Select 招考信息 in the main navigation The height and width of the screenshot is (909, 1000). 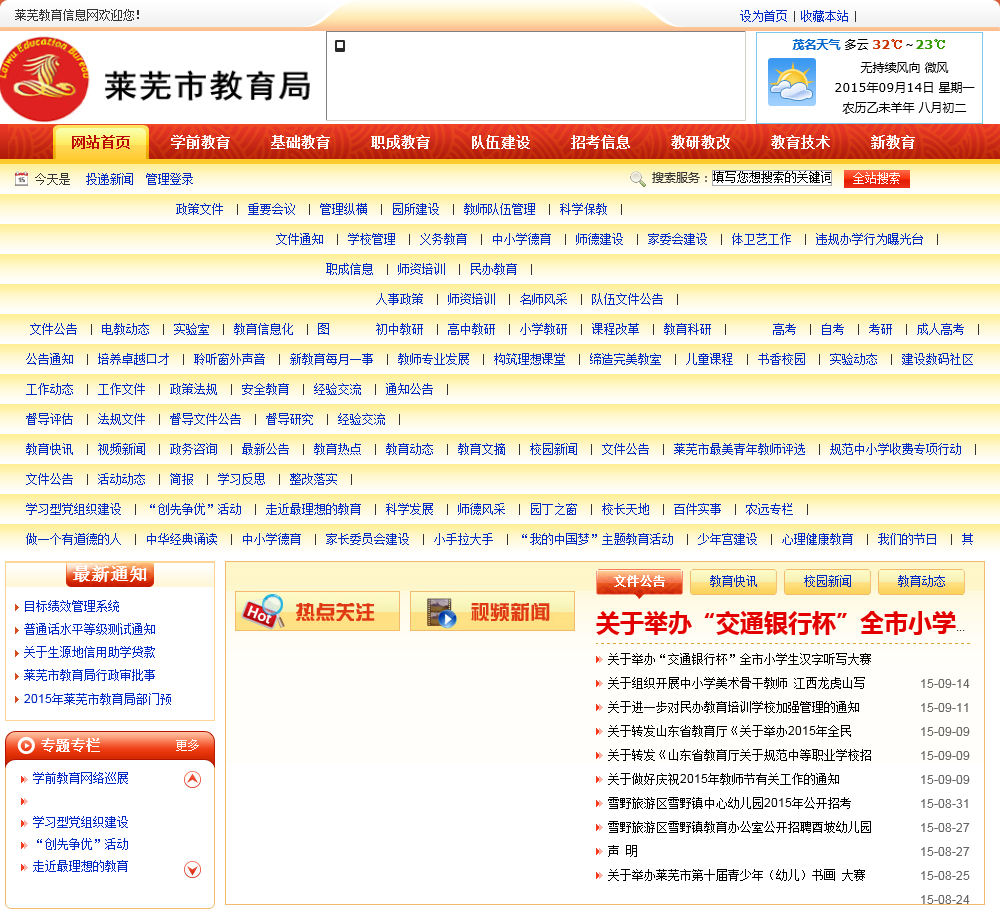click(x=600, y=142)
